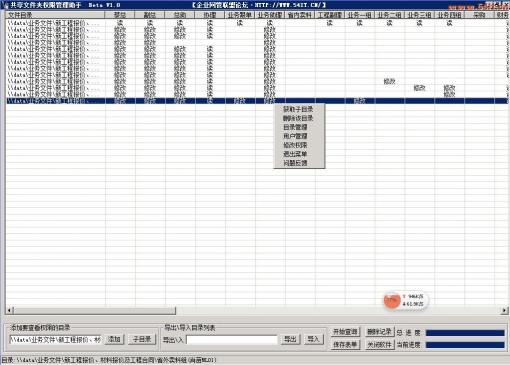Select 修改权限 in the context menu
510x365 pixels.
click(x=295, y=145)
